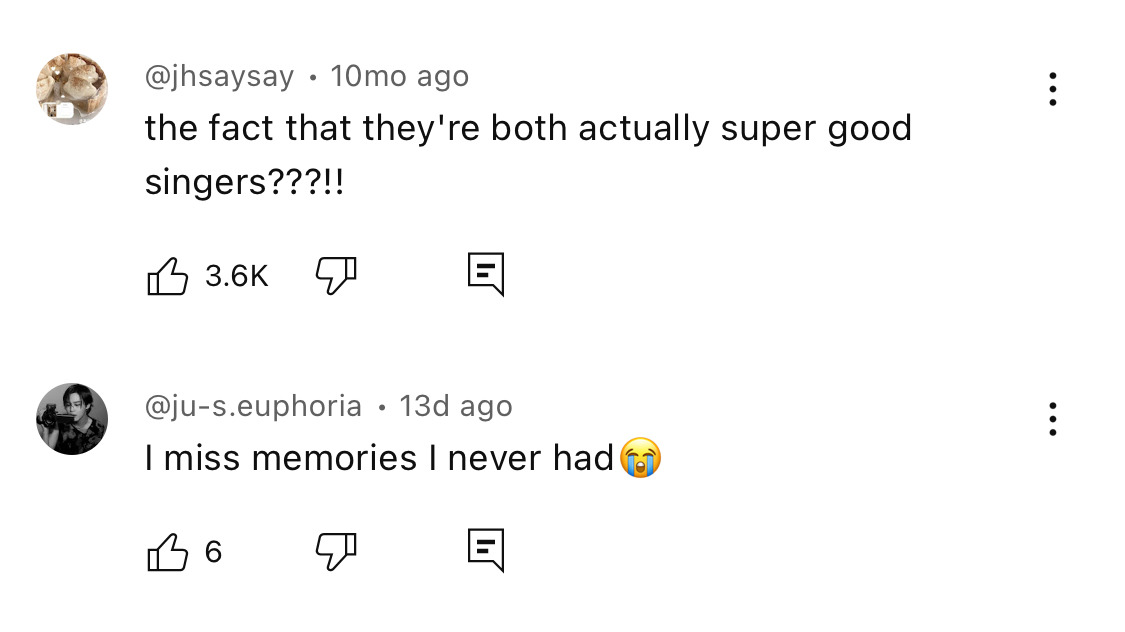This screenshot has height=632, width=1125.
Task: Click the "I miss memories" comment text
Action: click(378, 458)
